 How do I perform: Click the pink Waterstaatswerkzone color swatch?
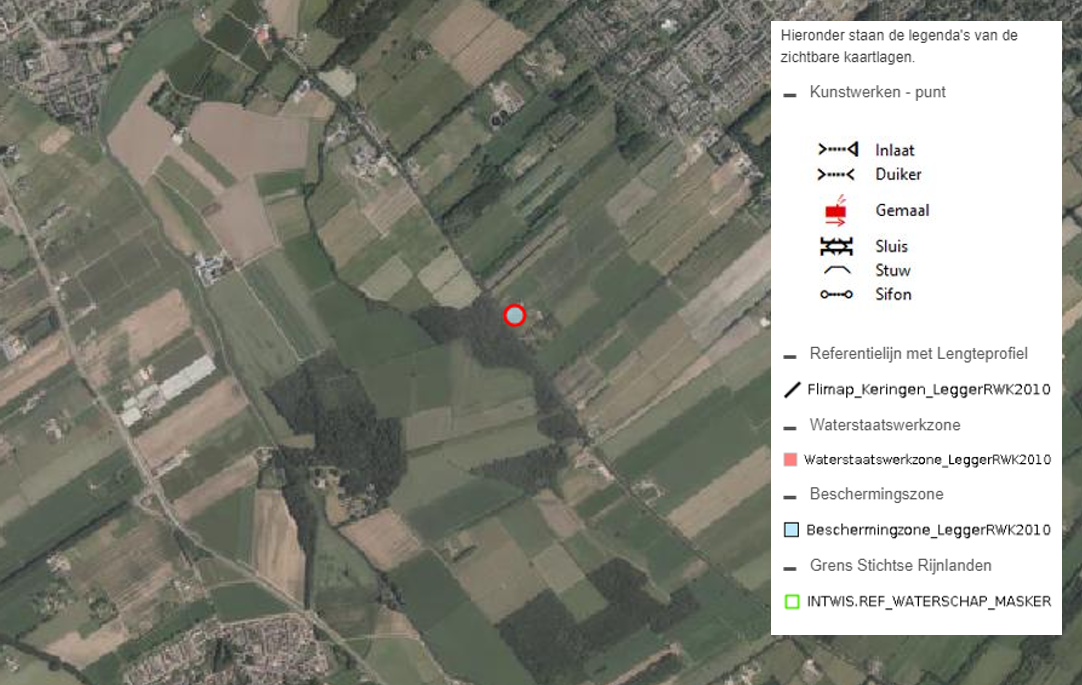(x=791, y=459)
